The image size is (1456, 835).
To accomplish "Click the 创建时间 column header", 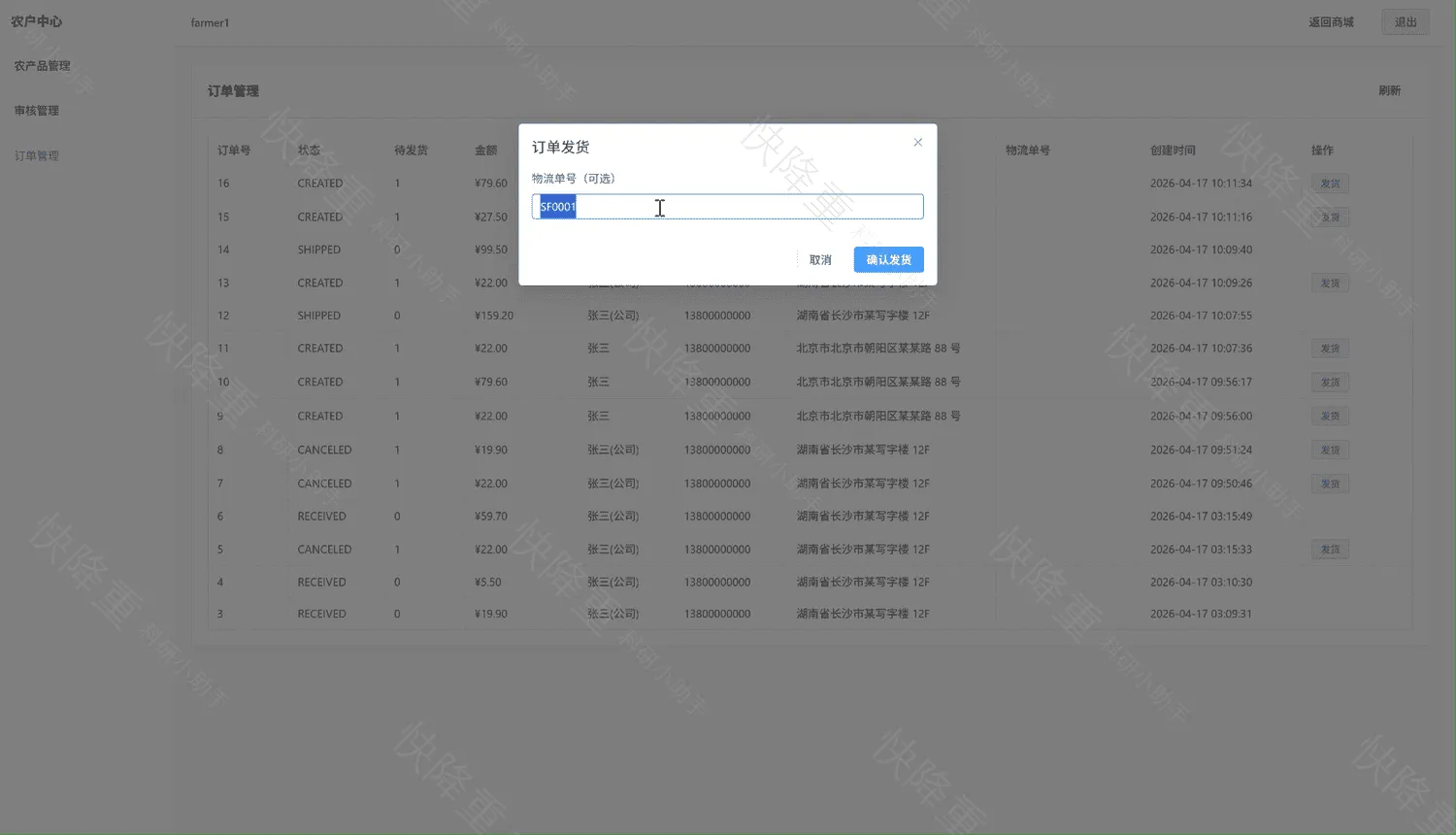I will point(1173,150).
